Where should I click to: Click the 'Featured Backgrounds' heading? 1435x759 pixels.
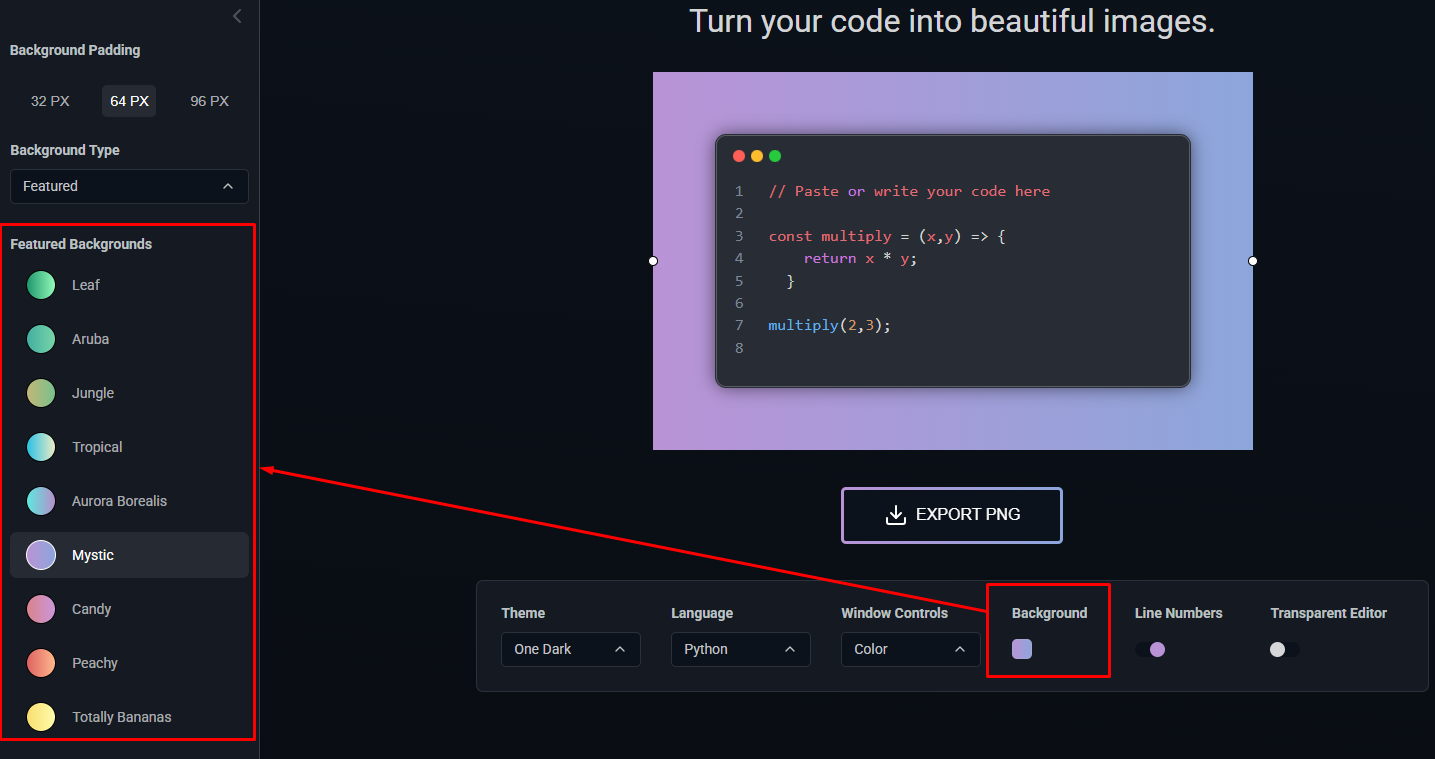click(x=81, y=244)
